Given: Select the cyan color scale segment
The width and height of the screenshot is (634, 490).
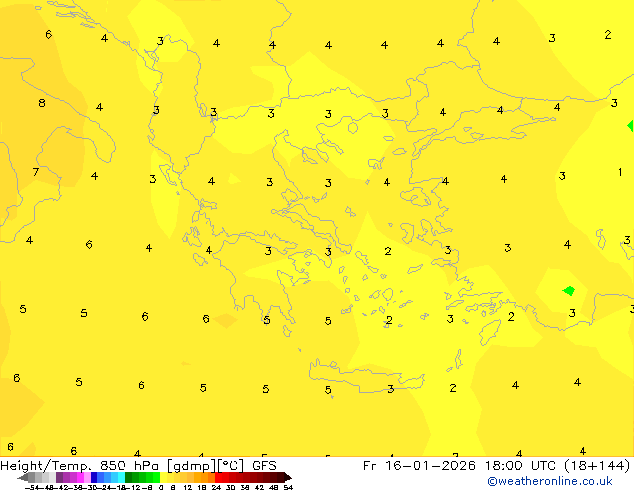Looking at the screenshot, I should click(122, 477).
